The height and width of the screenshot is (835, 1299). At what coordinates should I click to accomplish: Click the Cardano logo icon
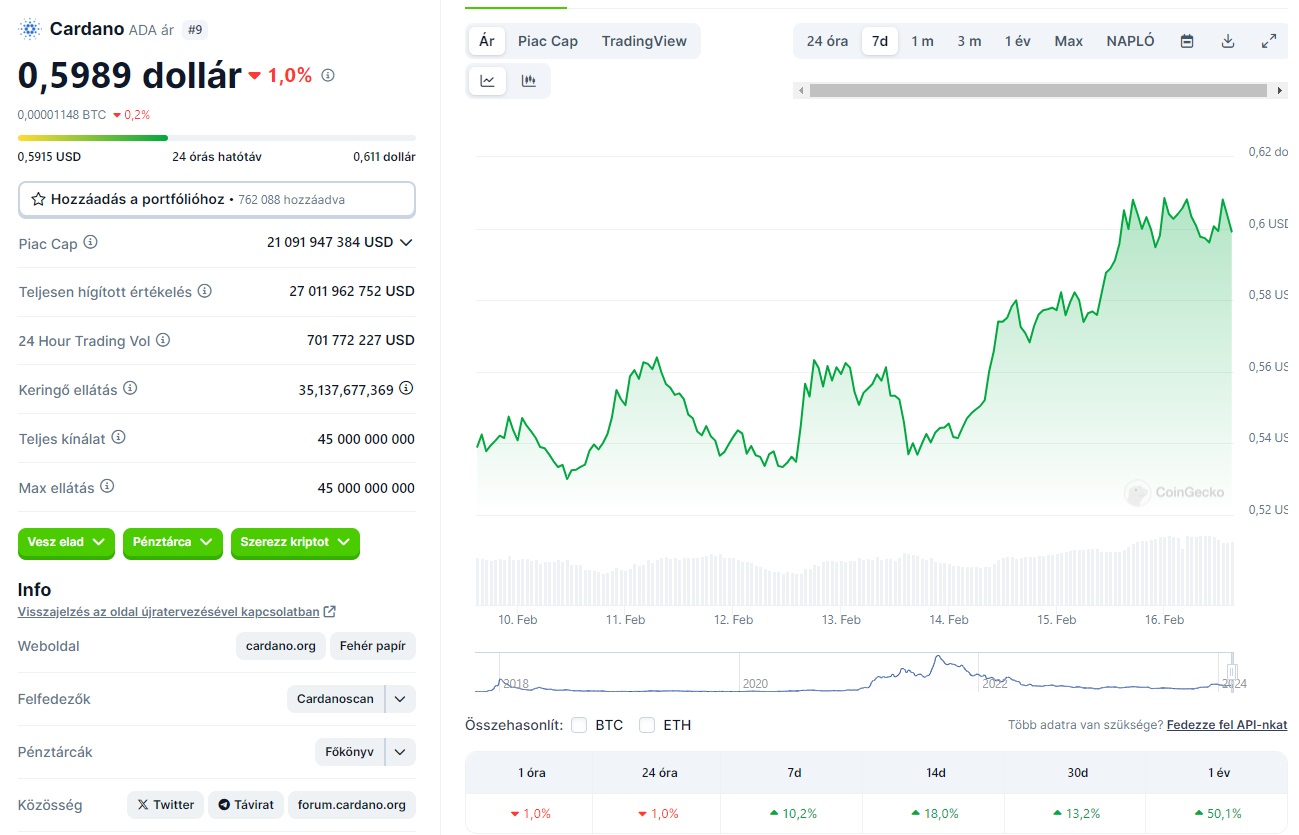[x=29, y=29]
